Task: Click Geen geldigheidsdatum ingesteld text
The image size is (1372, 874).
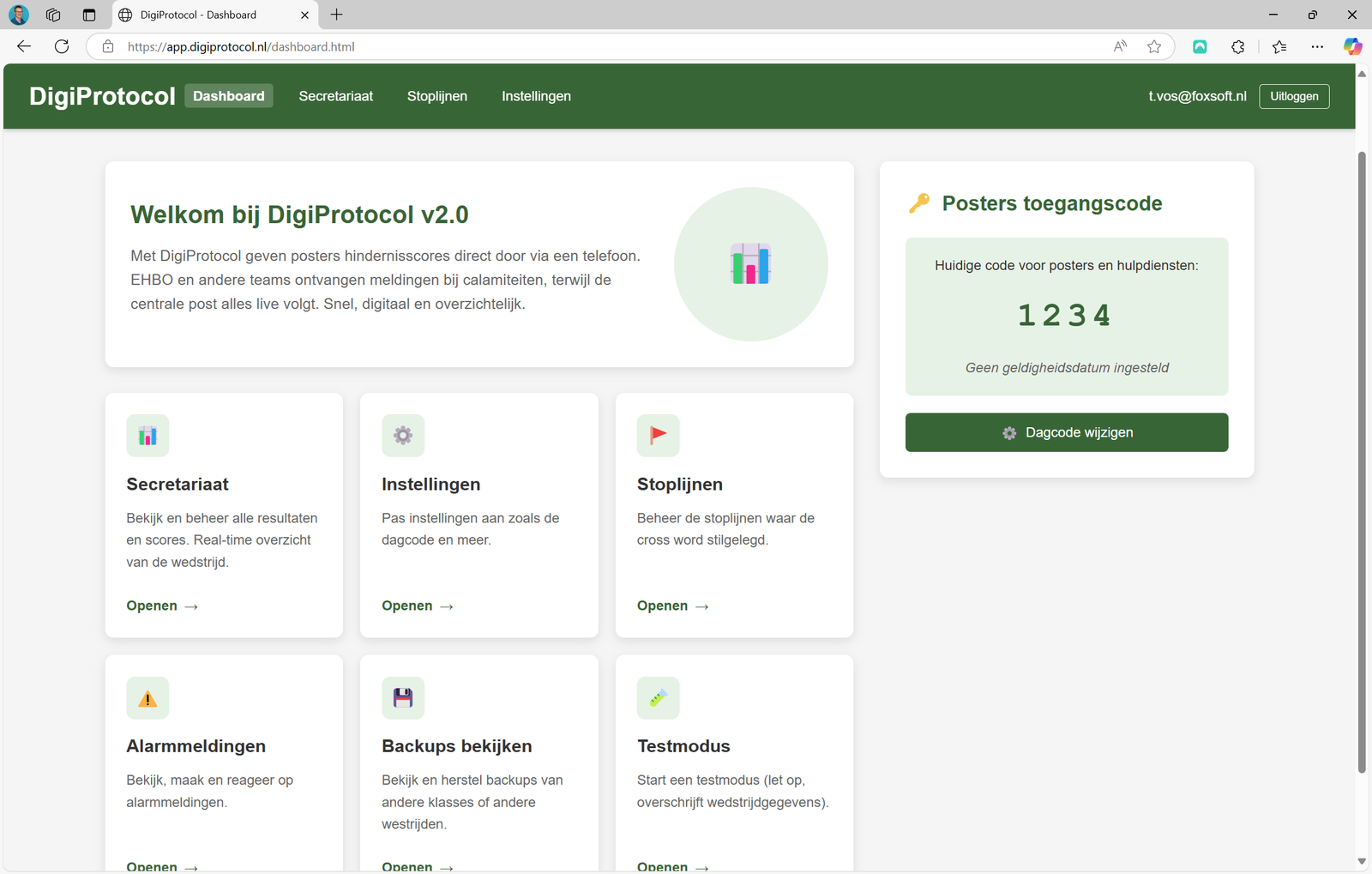Action: pyautogui.click(x=1067, y=368)
